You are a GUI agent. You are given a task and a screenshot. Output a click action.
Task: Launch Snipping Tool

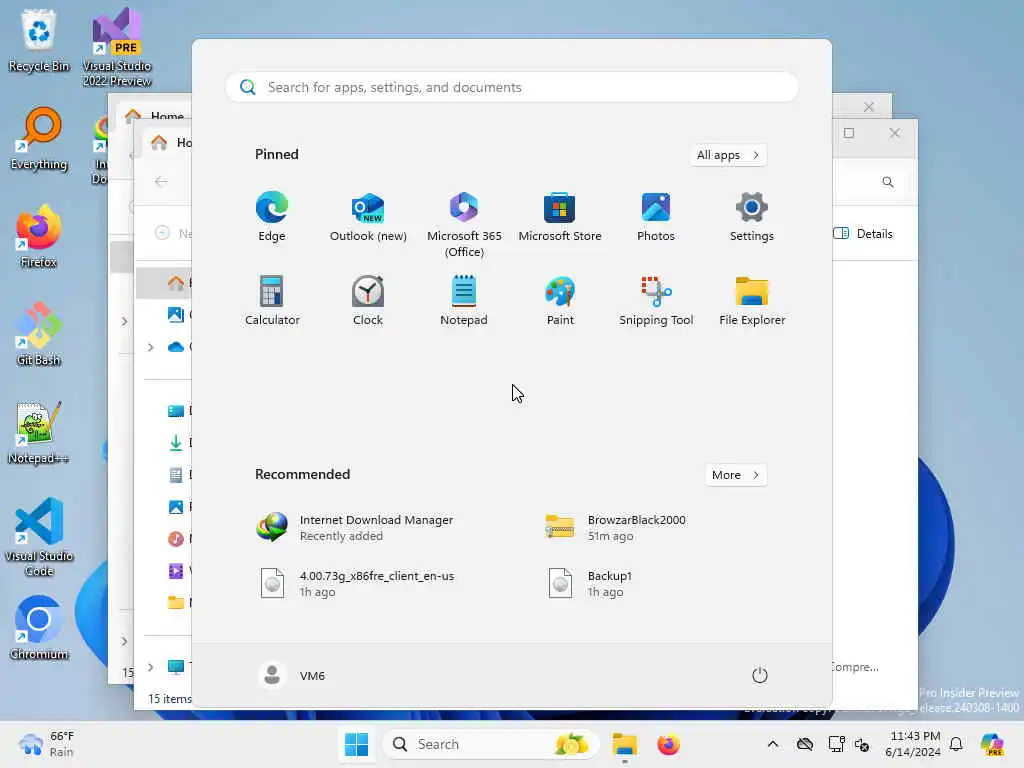[x=656, y=300]
